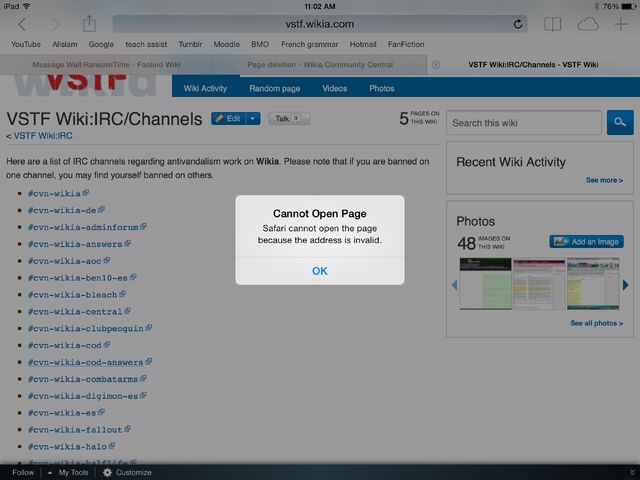Open the bookmarks book icon

[553, 24]
